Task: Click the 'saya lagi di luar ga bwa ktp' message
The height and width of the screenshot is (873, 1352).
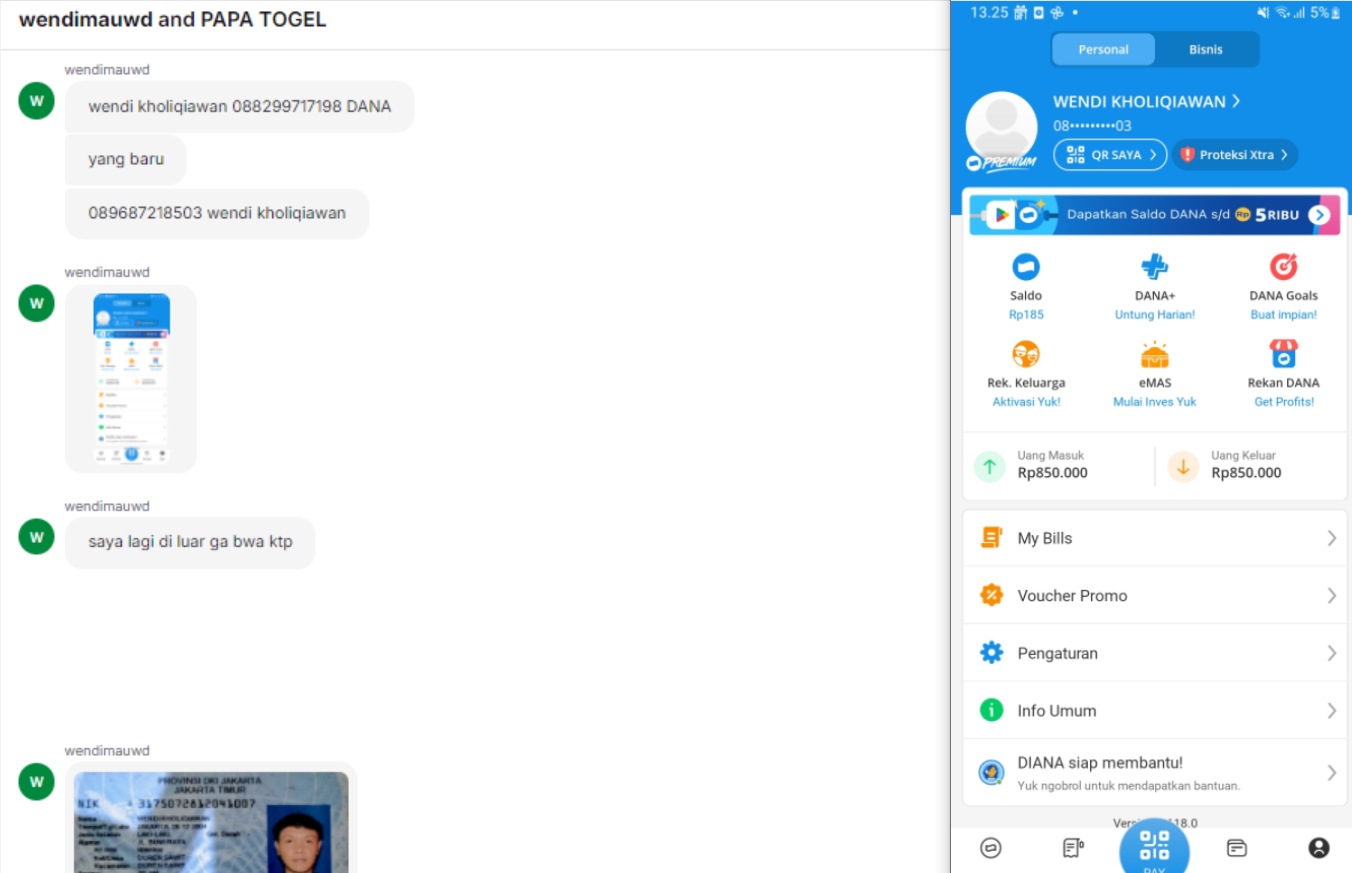Action: (x=190, y=543)
